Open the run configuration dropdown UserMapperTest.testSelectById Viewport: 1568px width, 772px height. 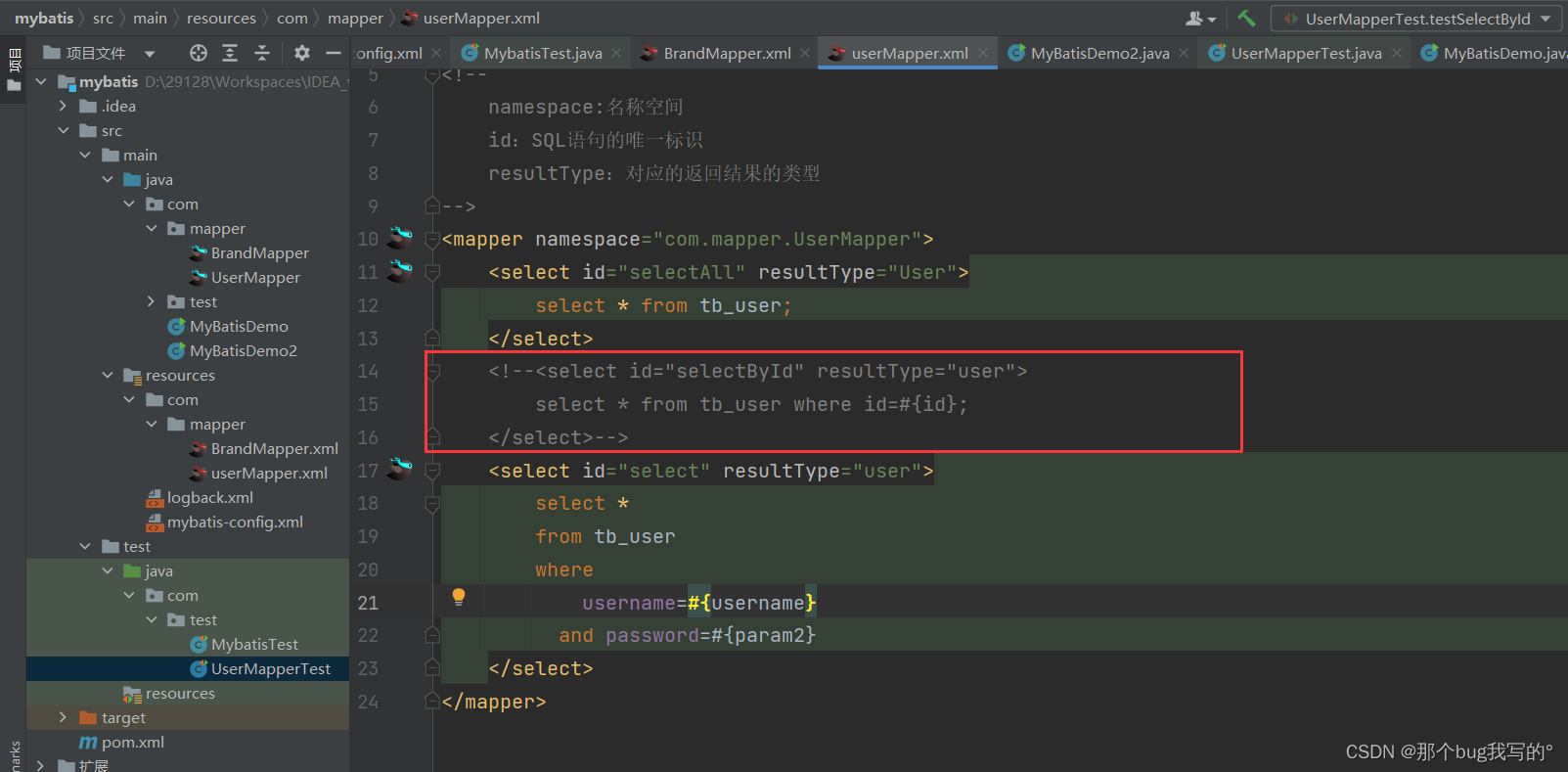pos(1417,19)
